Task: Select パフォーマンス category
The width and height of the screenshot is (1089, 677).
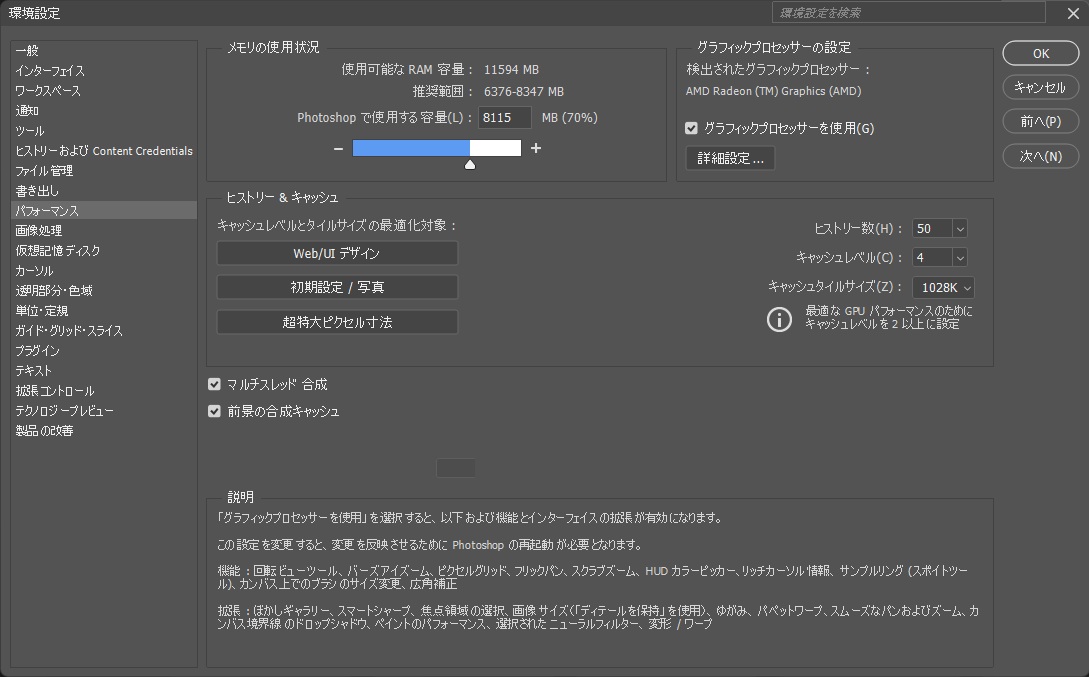Action: click(x=103, y=210)
